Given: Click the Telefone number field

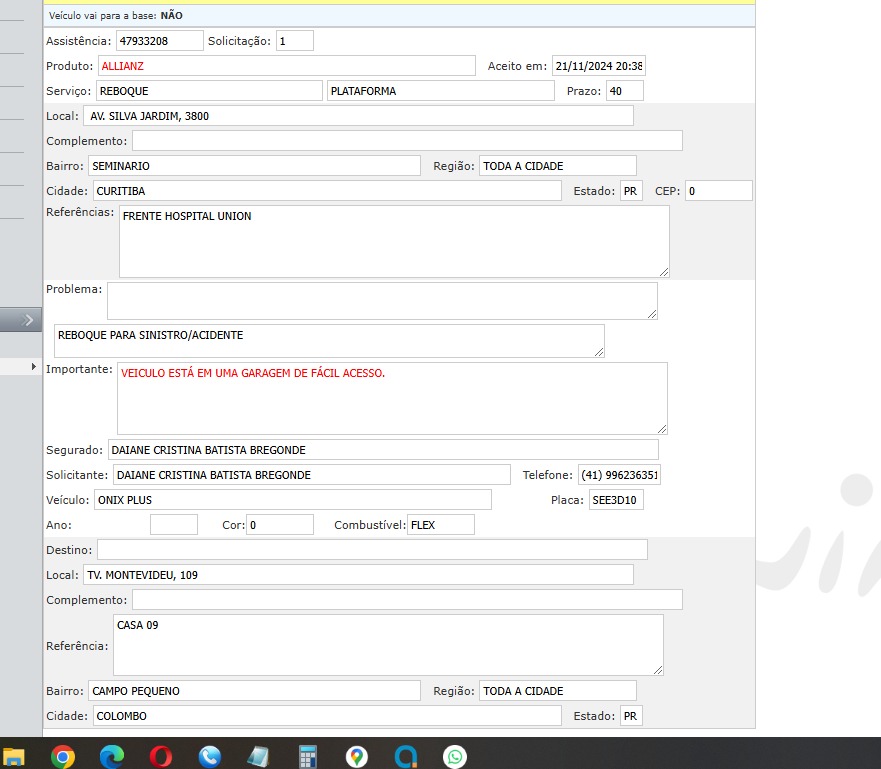Looking at the screenshot, I should [619, 475].
